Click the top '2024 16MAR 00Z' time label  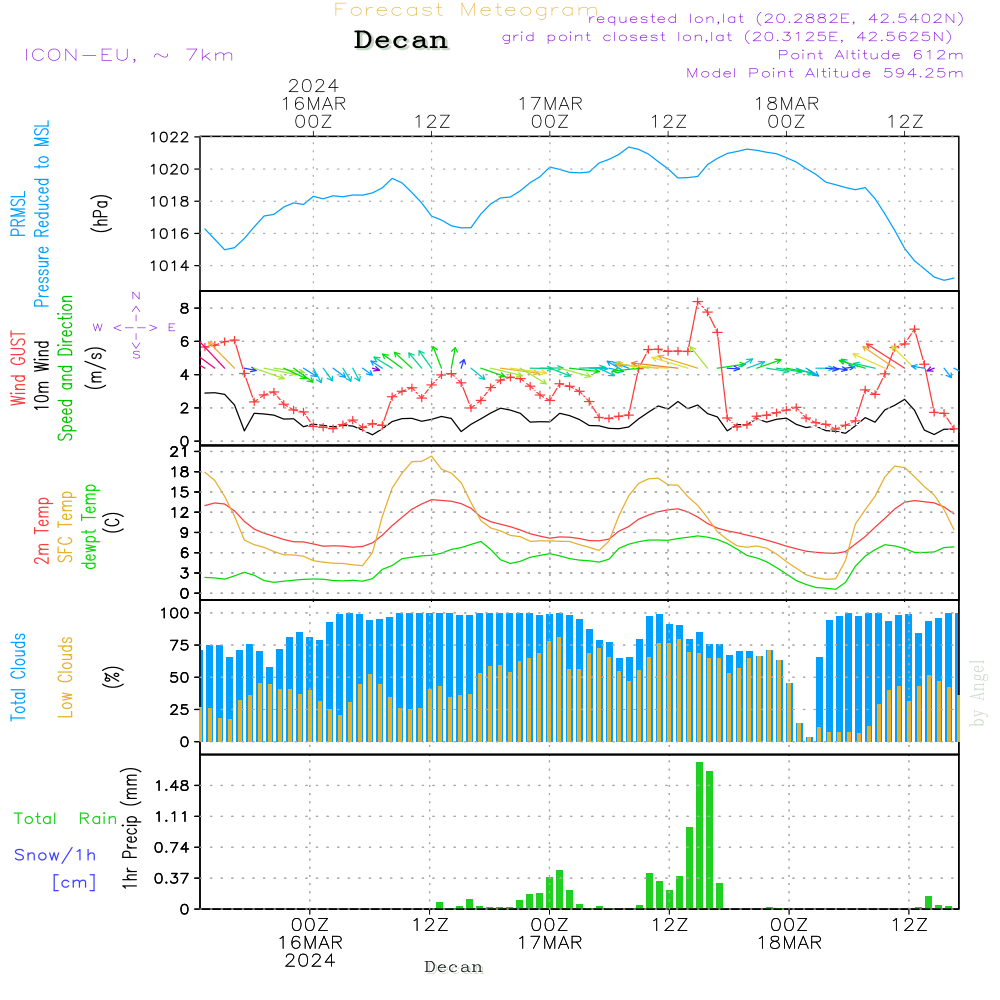[x=313, y=103]
